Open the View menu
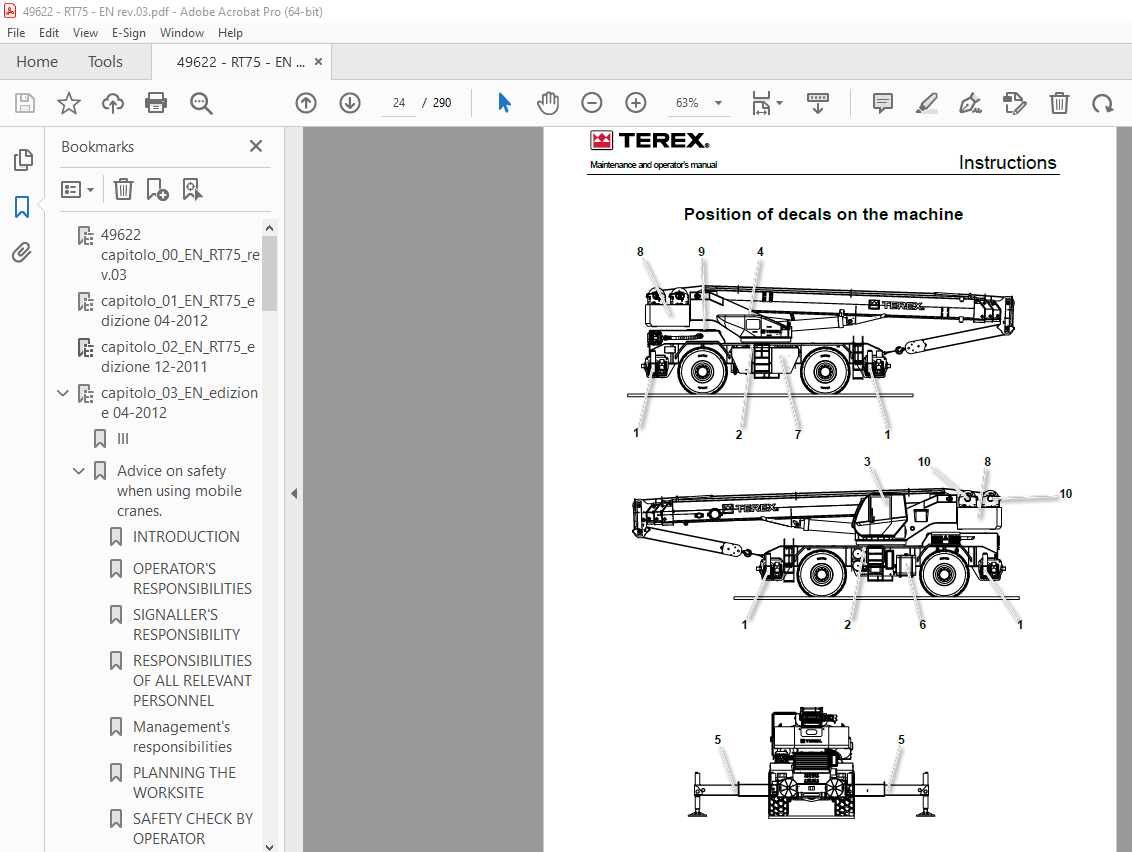 pyautogui.click(x=85, y=32)
